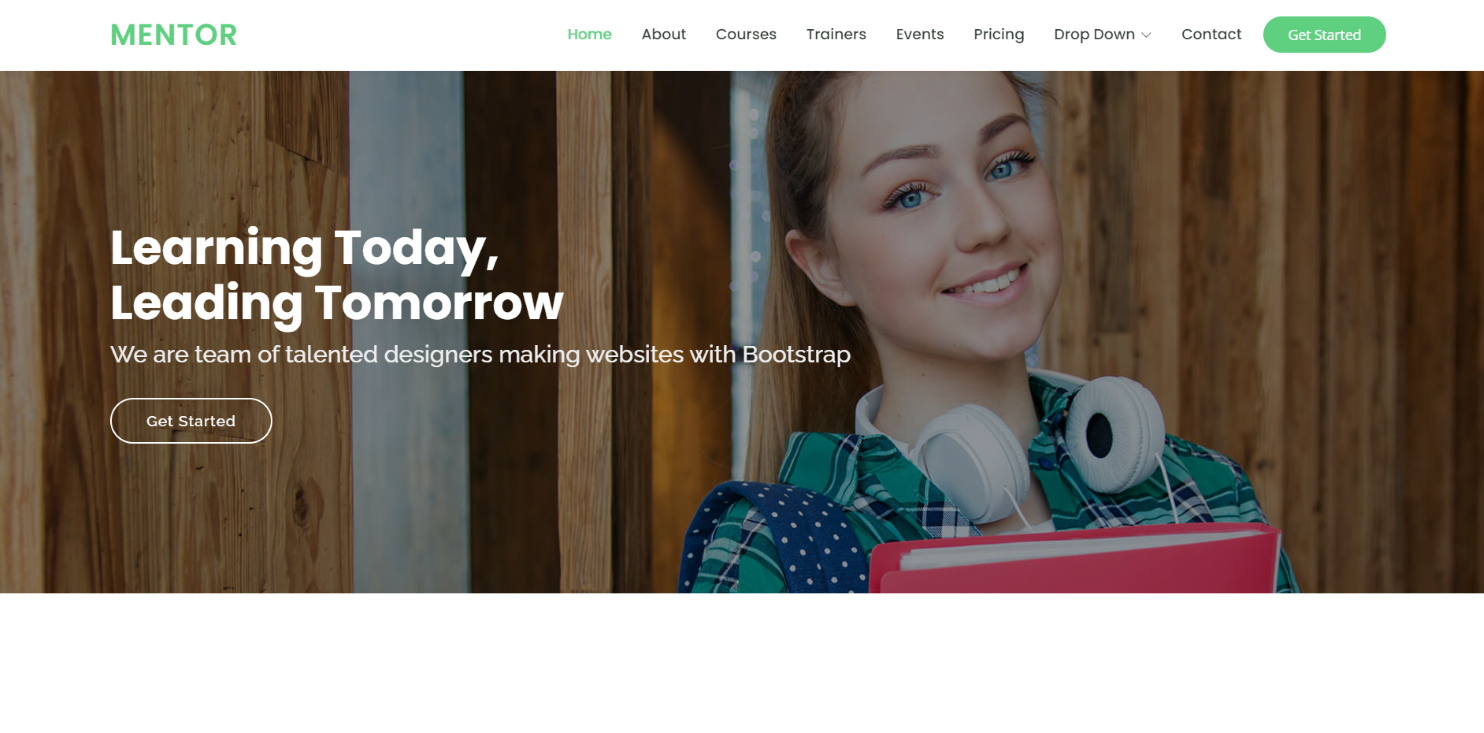The height and width of the screenshot is (733, 1484).
Task: Navigate to the Events page
Action: click(x=920, y=34)
